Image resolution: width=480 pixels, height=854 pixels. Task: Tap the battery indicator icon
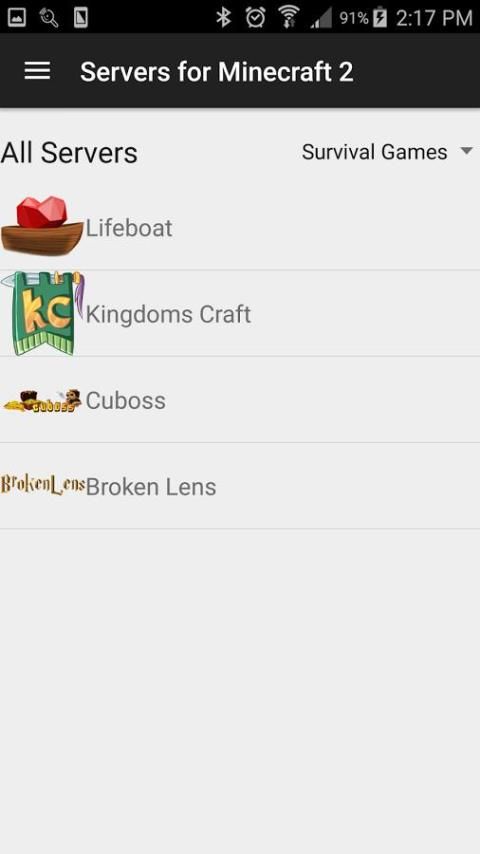[x=380, y=17]
